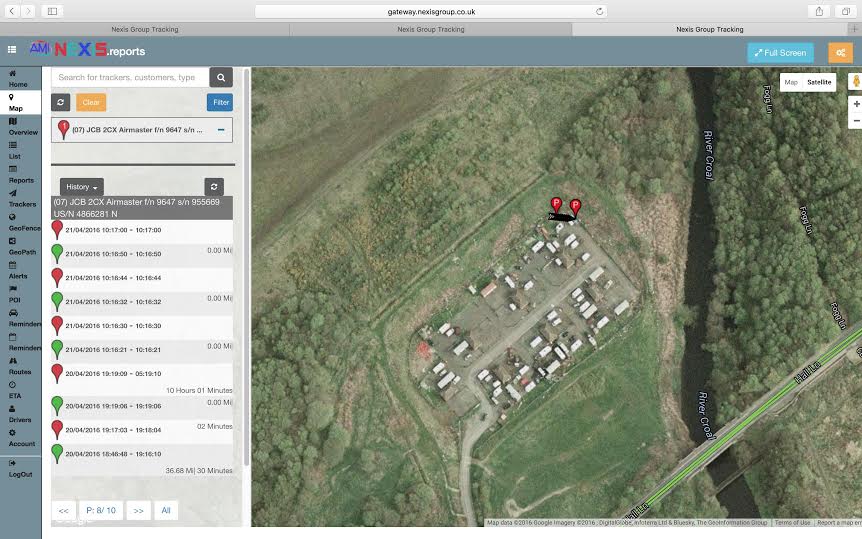This screenshot has width=862, height=539.
Task: Select history entry 20/04/2016 19:17:03
Action: [142, 430]
